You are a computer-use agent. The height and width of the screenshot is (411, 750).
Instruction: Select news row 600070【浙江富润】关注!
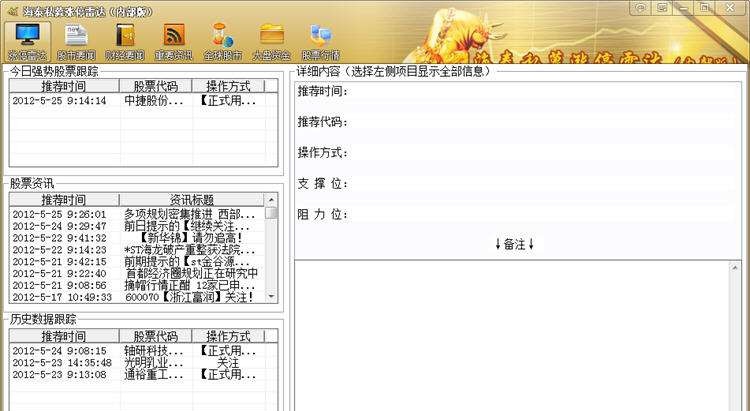pos(137,297)
